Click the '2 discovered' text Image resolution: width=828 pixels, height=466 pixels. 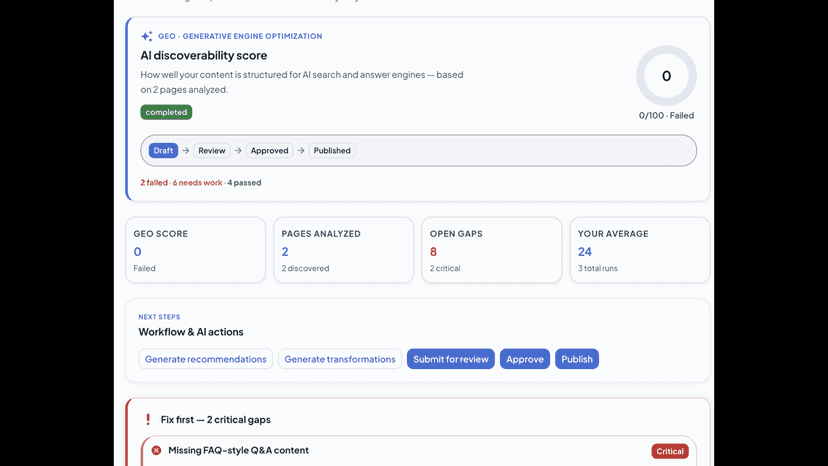click(305, 268)
